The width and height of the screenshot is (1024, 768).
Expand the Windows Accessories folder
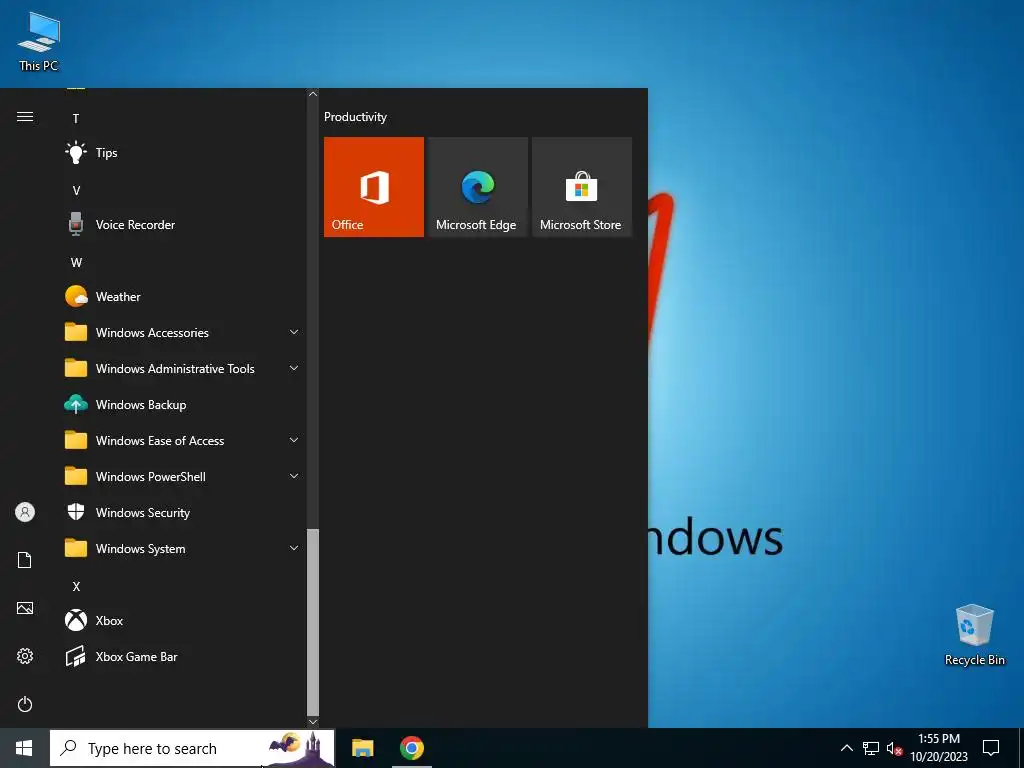click(x=182, y=332)
